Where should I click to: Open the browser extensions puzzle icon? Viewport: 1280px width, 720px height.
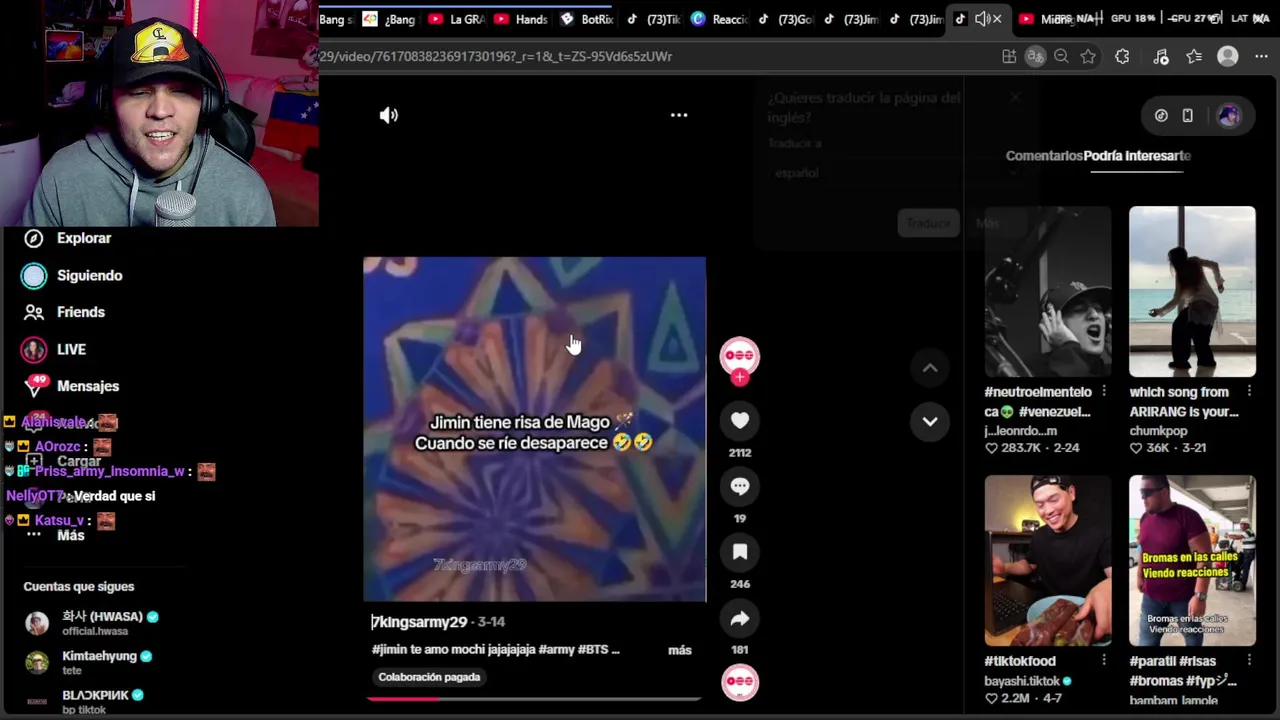(x=1122, y=57)
